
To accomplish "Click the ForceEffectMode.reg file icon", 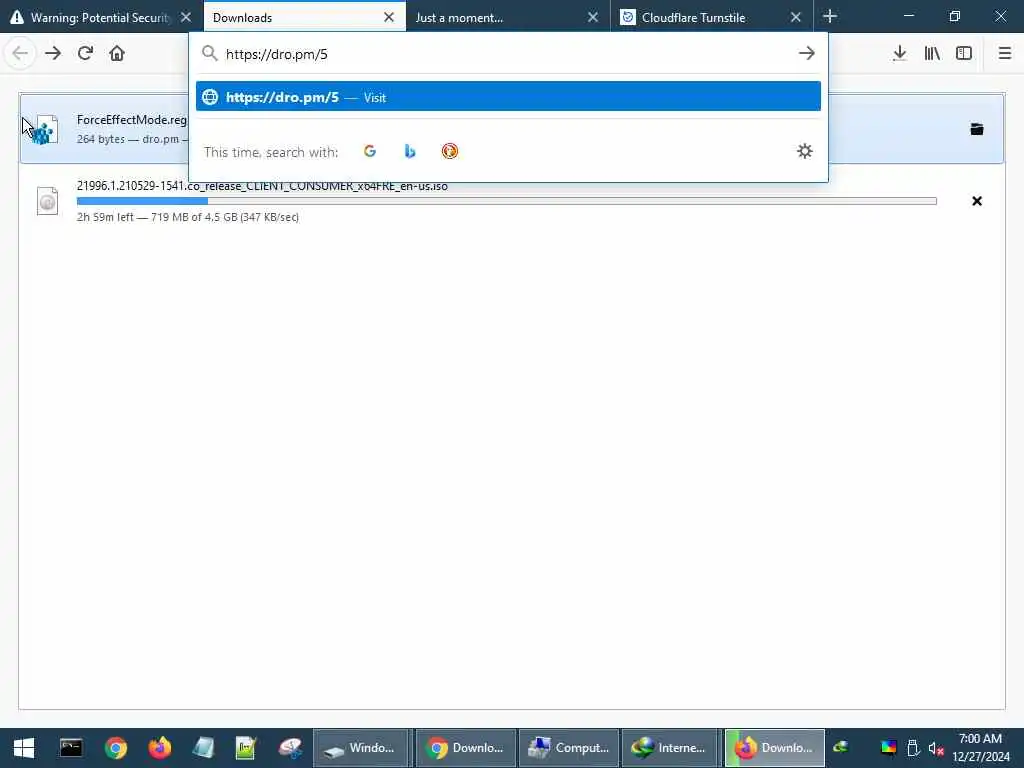I will [45, 129].
